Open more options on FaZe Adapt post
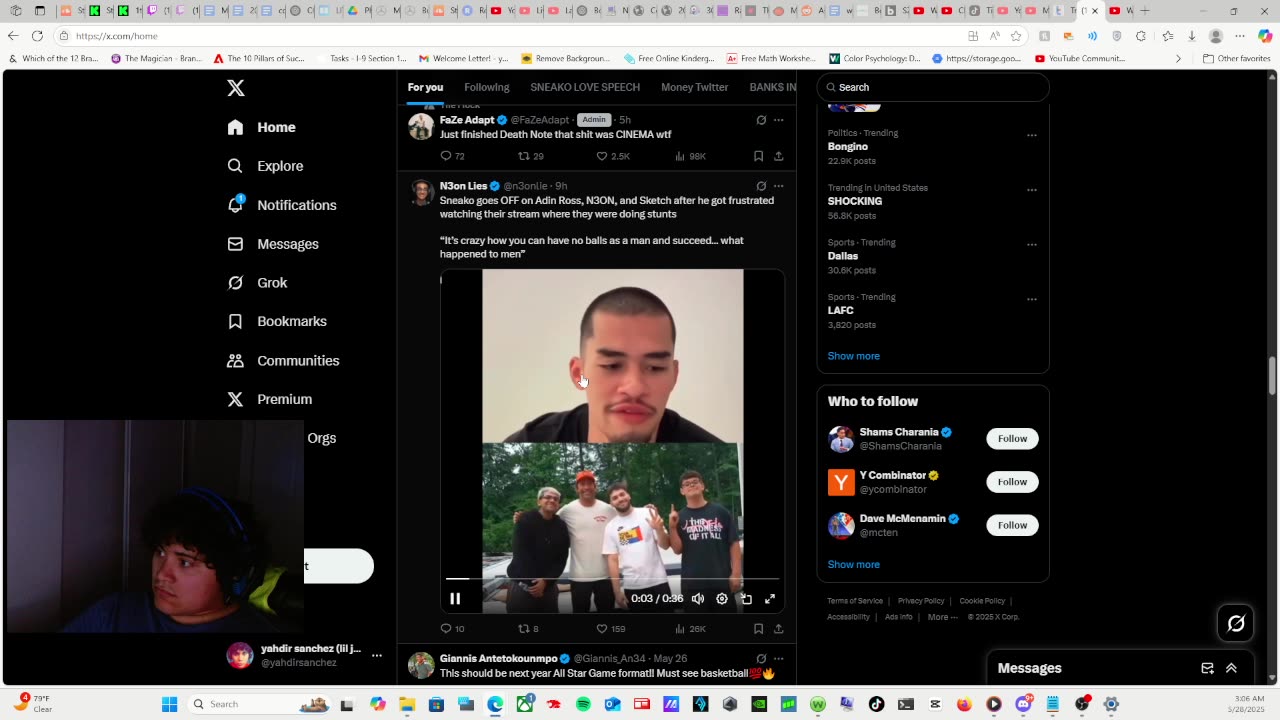Image resolution: width=1280 pixels, height=720 pixels. point(778,120)
